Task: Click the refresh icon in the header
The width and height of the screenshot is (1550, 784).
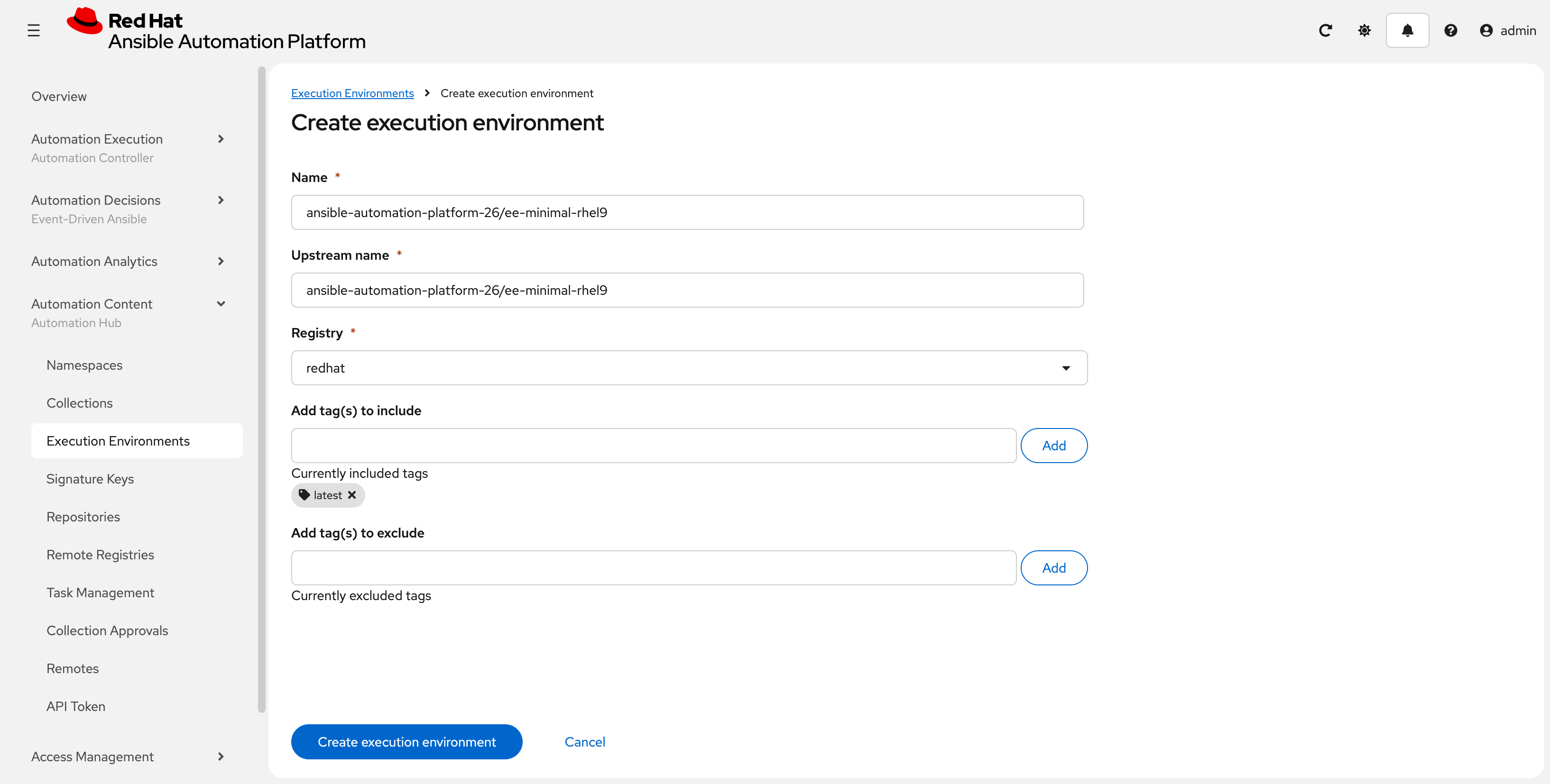Action: pos(1325,30)
